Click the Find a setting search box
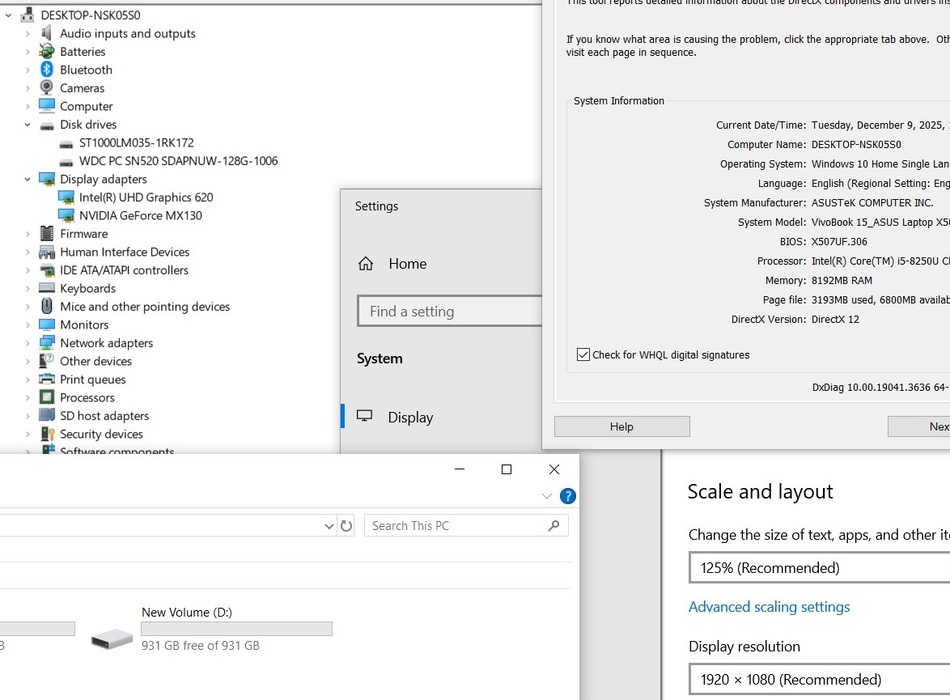Screen dimensions: 950x700 pos(448,312)
